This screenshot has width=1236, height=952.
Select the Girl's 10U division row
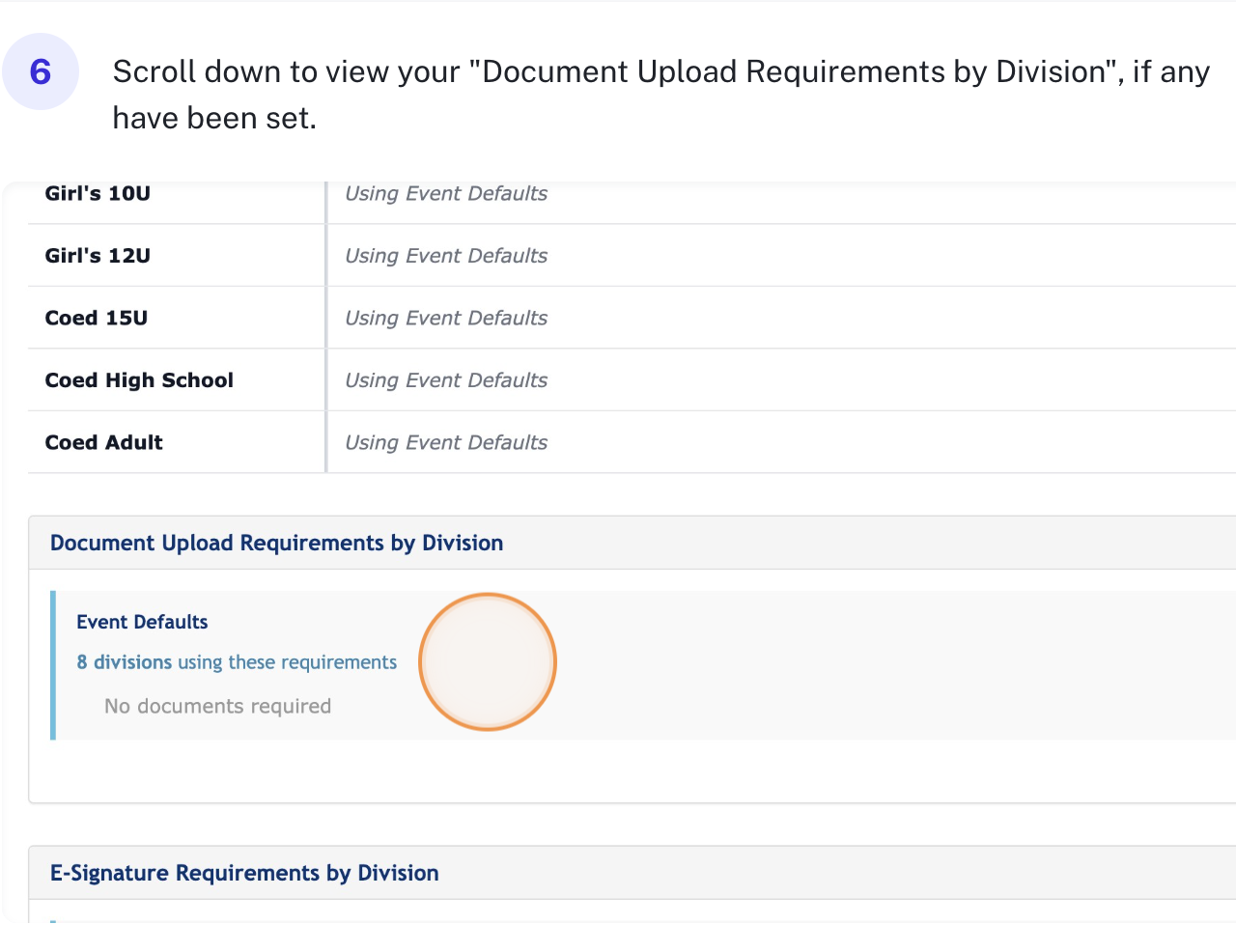(x=98, y=194)
